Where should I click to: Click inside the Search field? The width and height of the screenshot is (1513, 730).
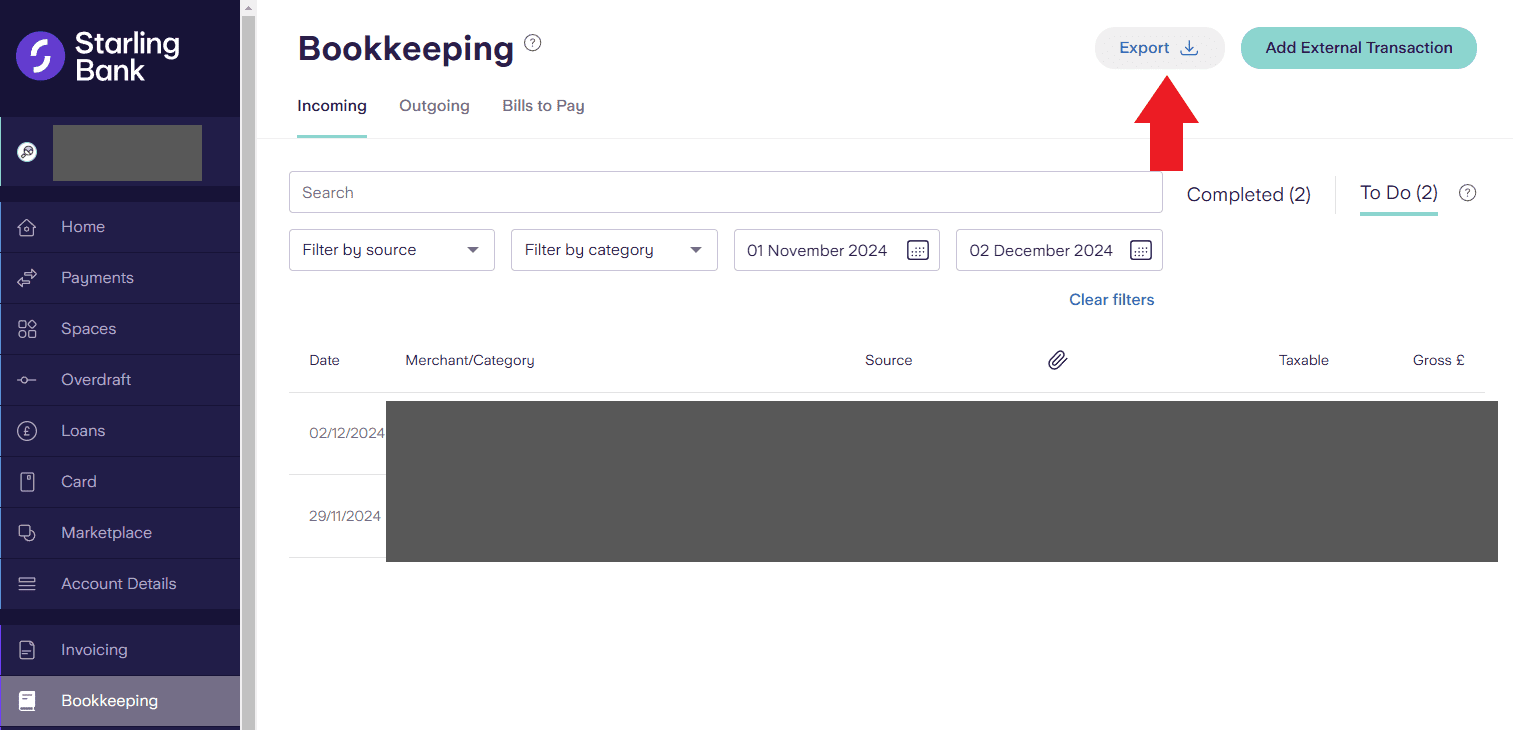(x=725, y=192)
